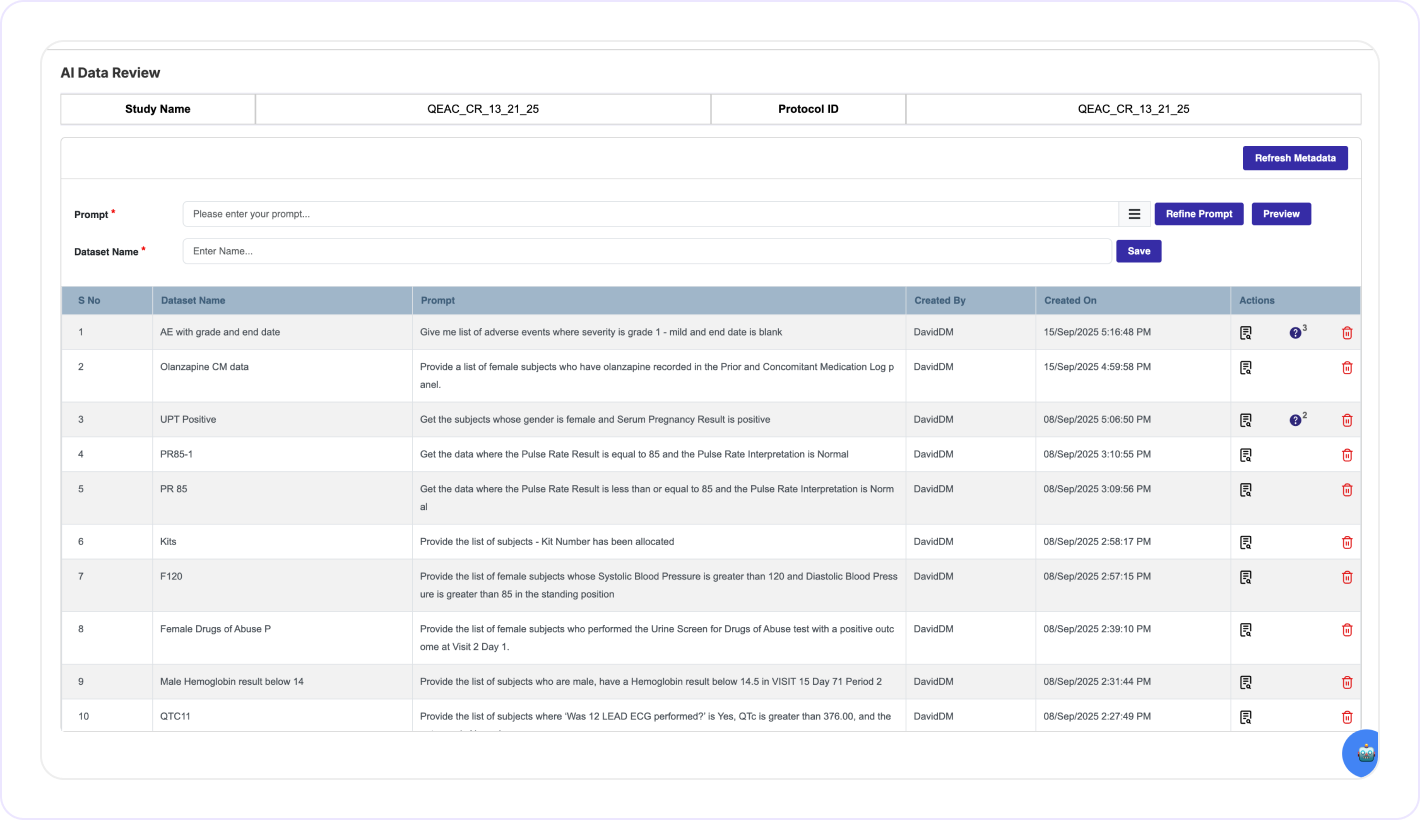Open the Preview panel

1281,213
